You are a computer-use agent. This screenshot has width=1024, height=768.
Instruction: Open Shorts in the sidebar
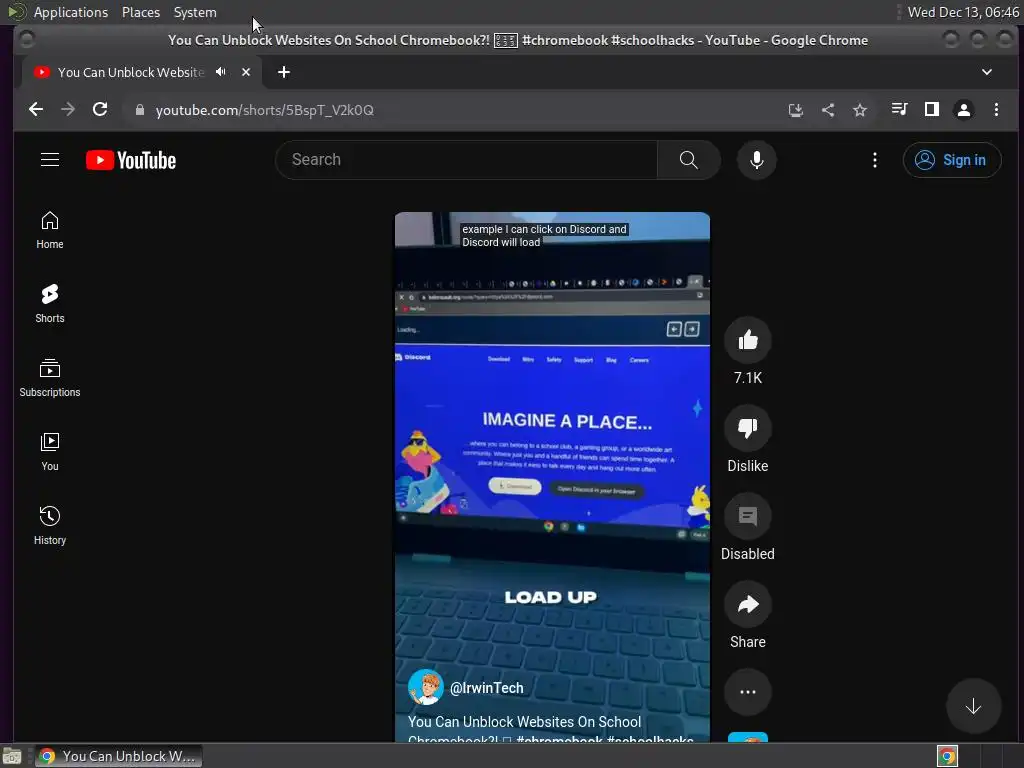(x=50, y=304)
